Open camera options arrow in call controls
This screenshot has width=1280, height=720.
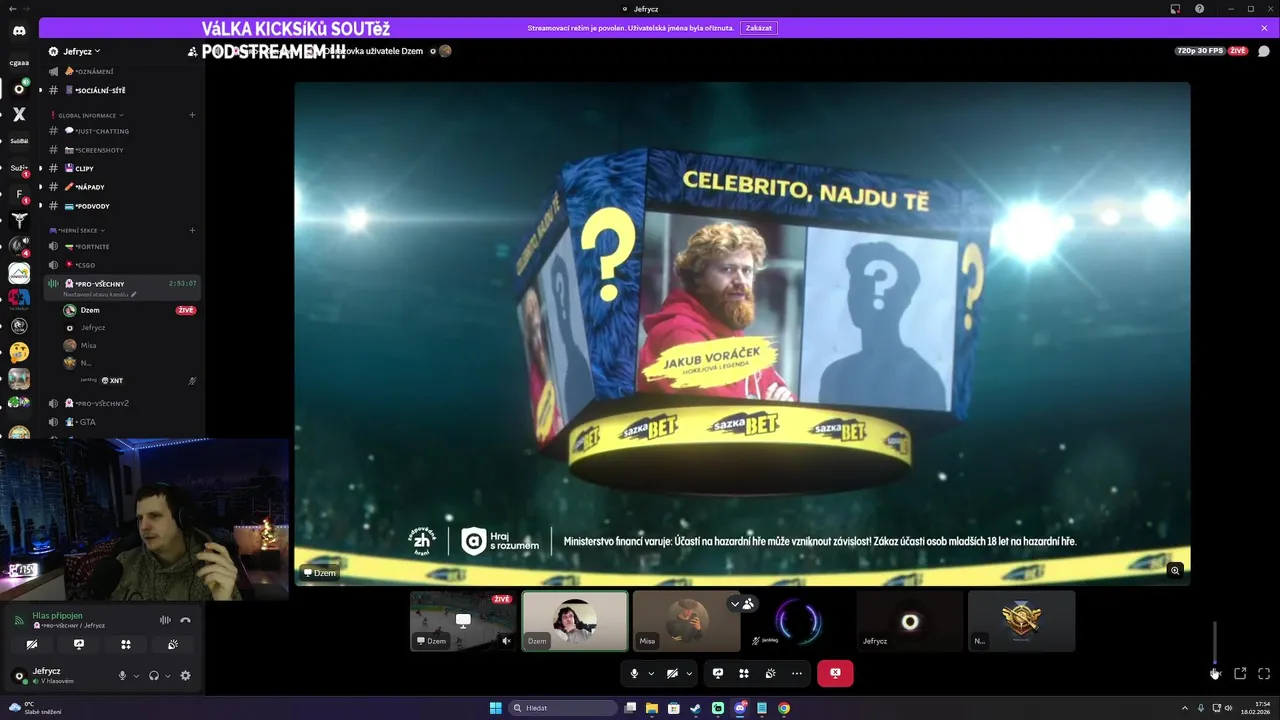coord(689,674)
